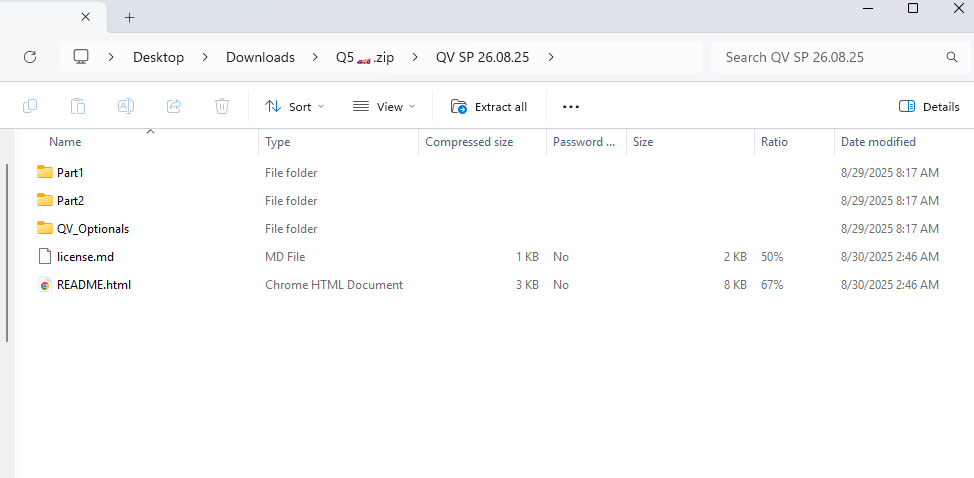Click the Refresh icon

(30, 57)
